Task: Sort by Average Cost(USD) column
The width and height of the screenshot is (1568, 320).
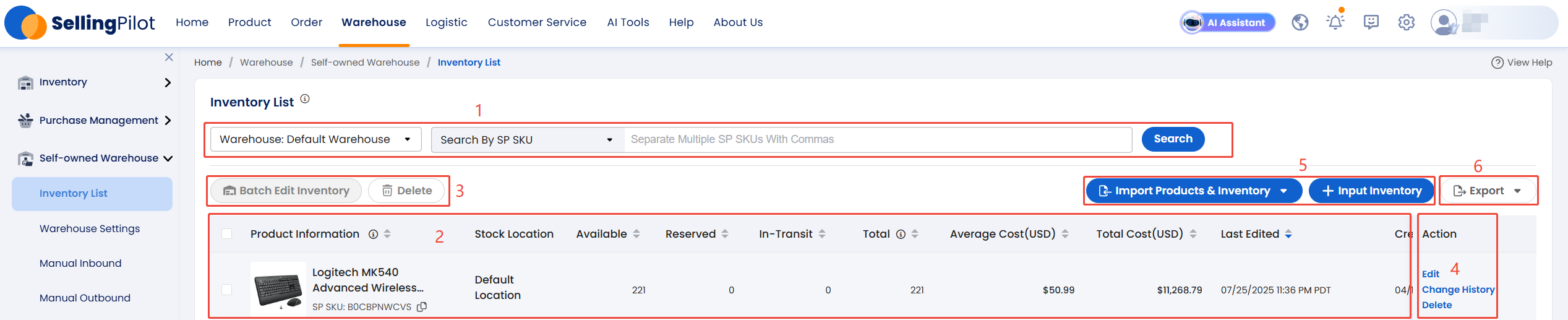Action: tap(1065, 234)
